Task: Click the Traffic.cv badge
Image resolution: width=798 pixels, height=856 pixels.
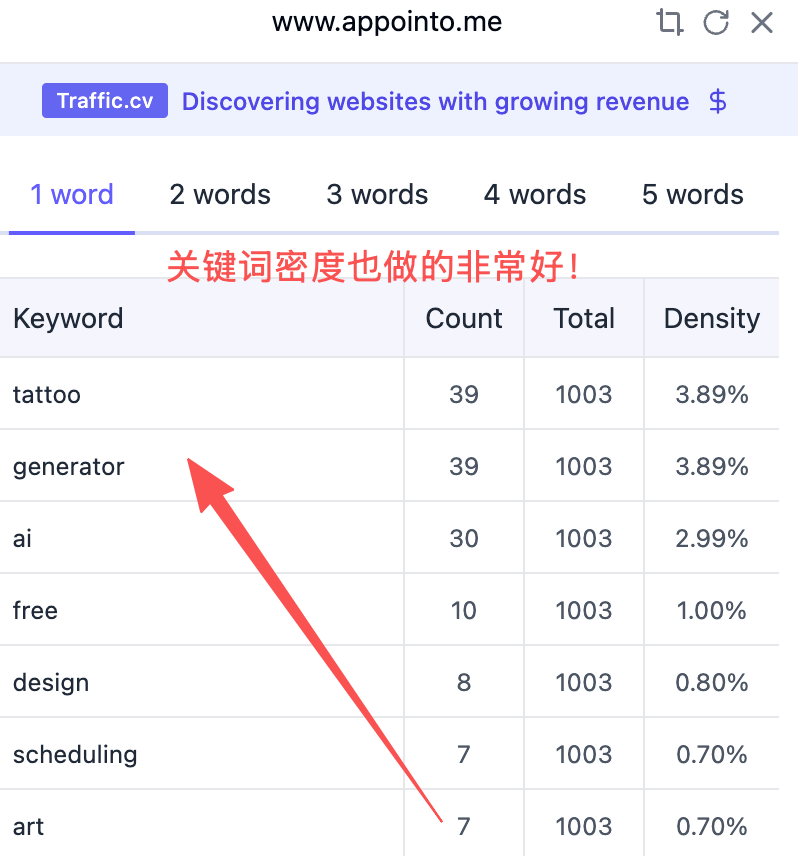Action: [x=104, y=101]
